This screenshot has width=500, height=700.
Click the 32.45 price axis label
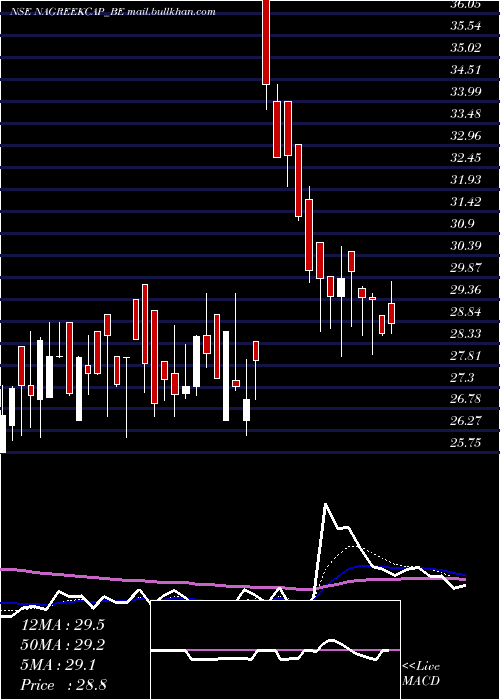466,158
